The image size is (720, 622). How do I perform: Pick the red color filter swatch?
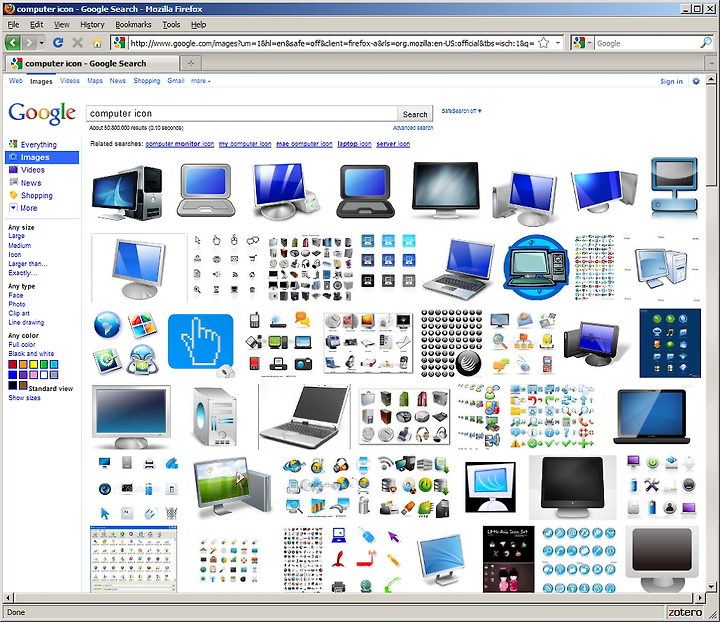click(12, 364)
